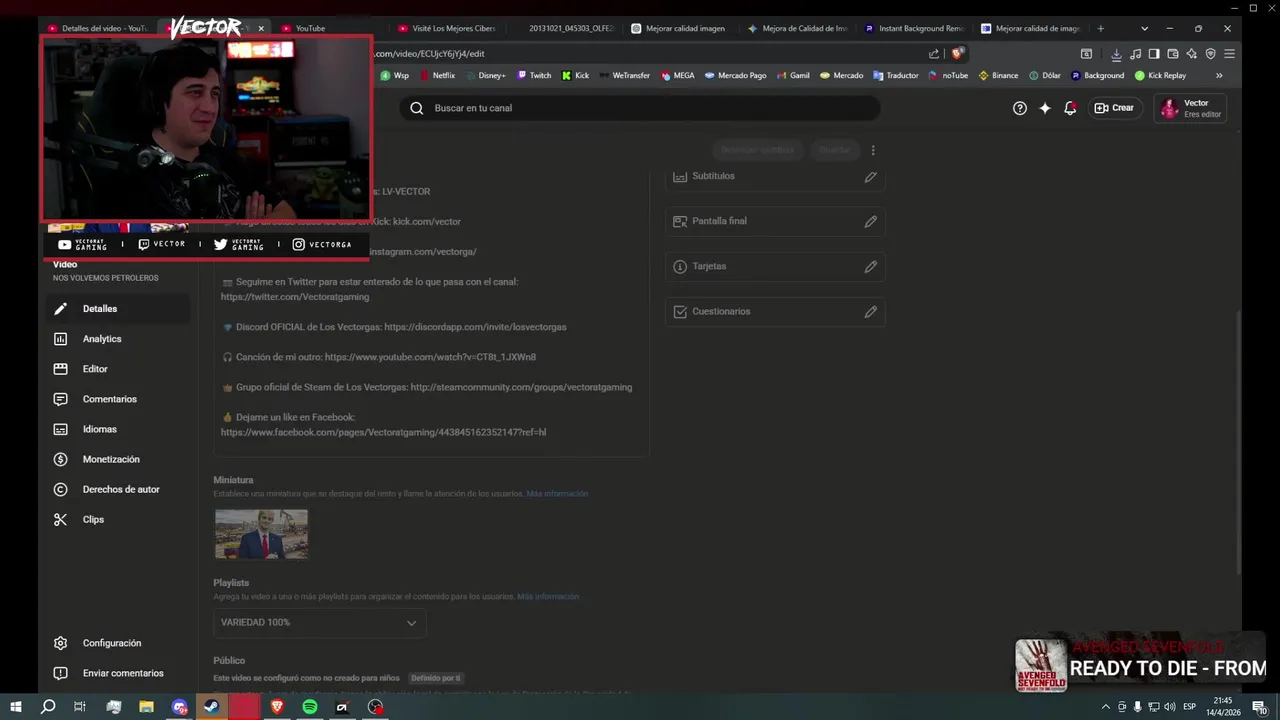Viewport: 1280px width, 720px height.
Task: Open Spotify from the taskbar
Action: (x=310, y=707)
